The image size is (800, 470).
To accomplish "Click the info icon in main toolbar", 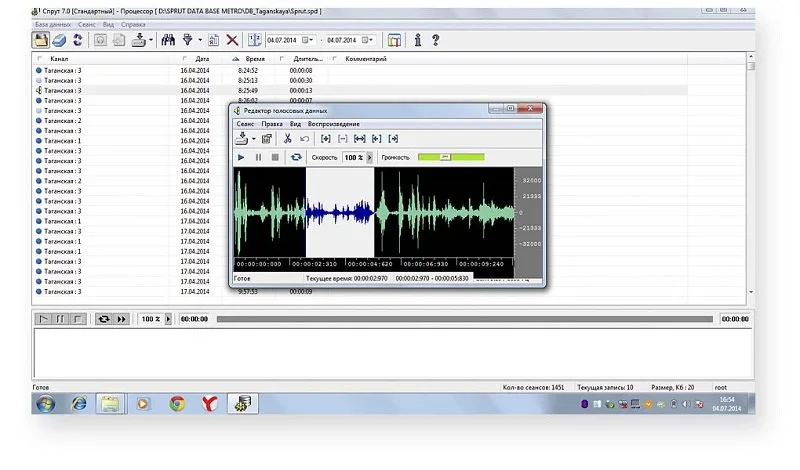I will tap(417, 40).
